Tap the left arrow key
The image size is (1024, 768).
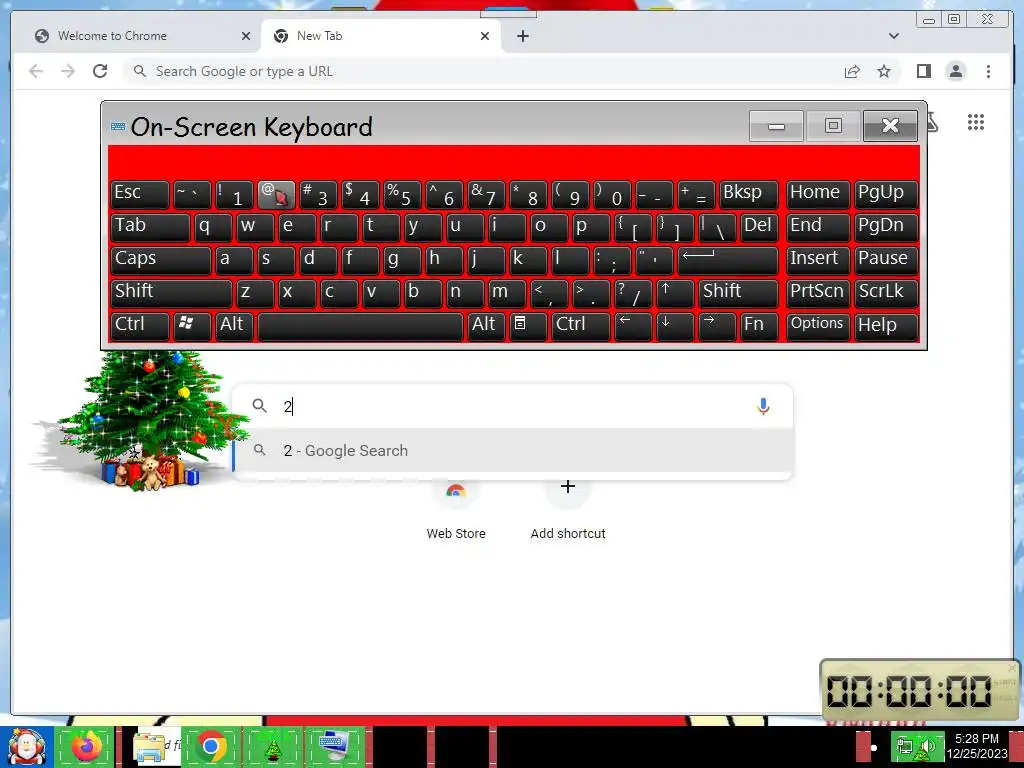[632, 327]
